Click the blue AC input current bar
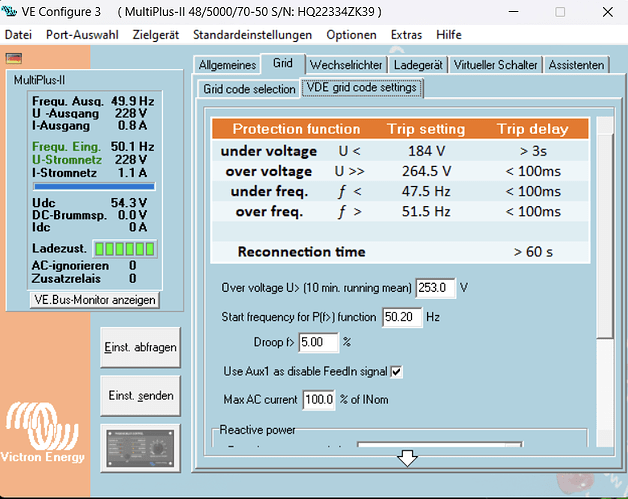Image resolution: width=628 pixels, height=499 pixels. [94, 186]
